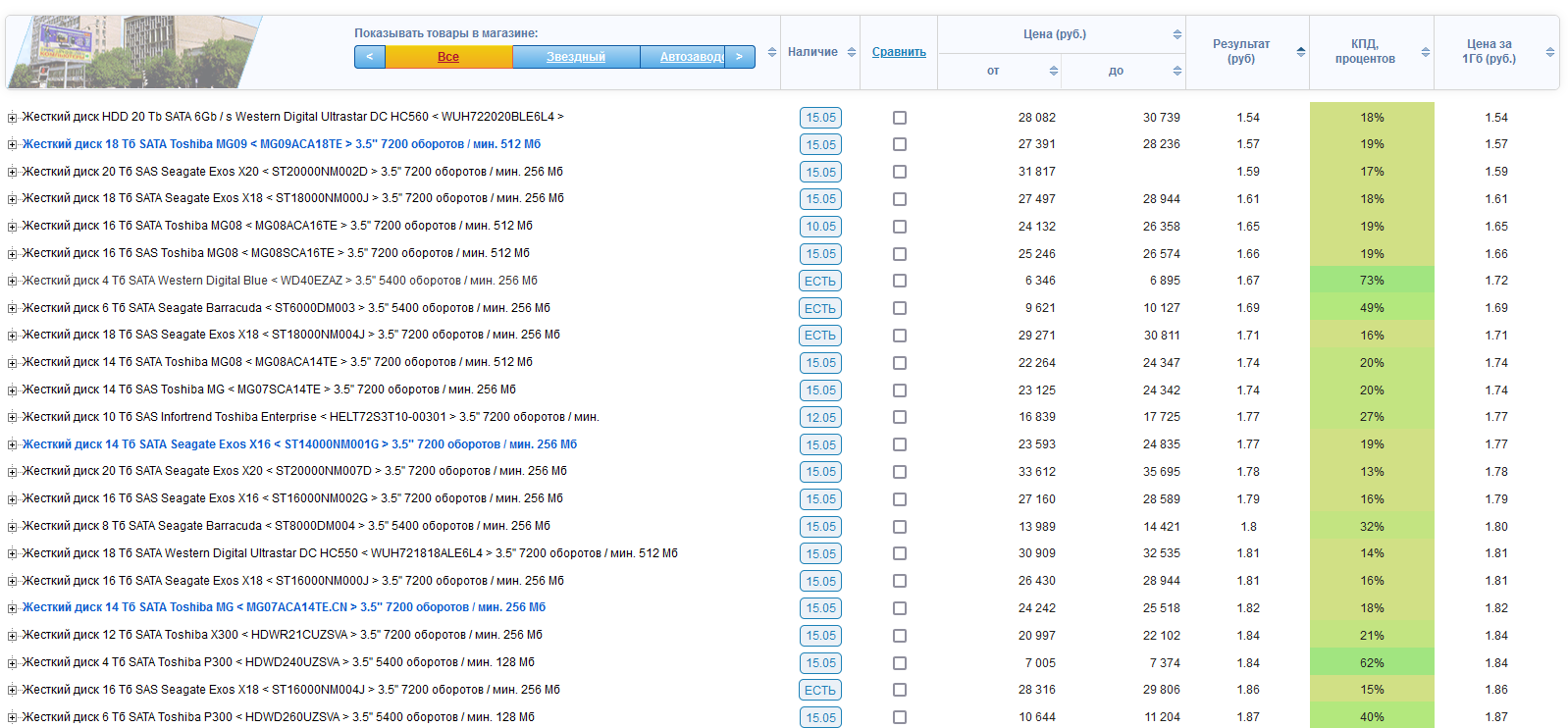The height and width of the screenshot is (728, 1568).
Task: Open link Toshiba MG09 18 Тб SATA
Action: (282, 144)
